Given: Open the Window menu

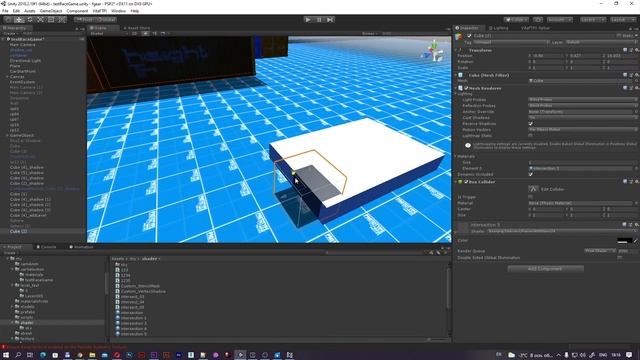Looking at the screenshot, I should 118,11.
